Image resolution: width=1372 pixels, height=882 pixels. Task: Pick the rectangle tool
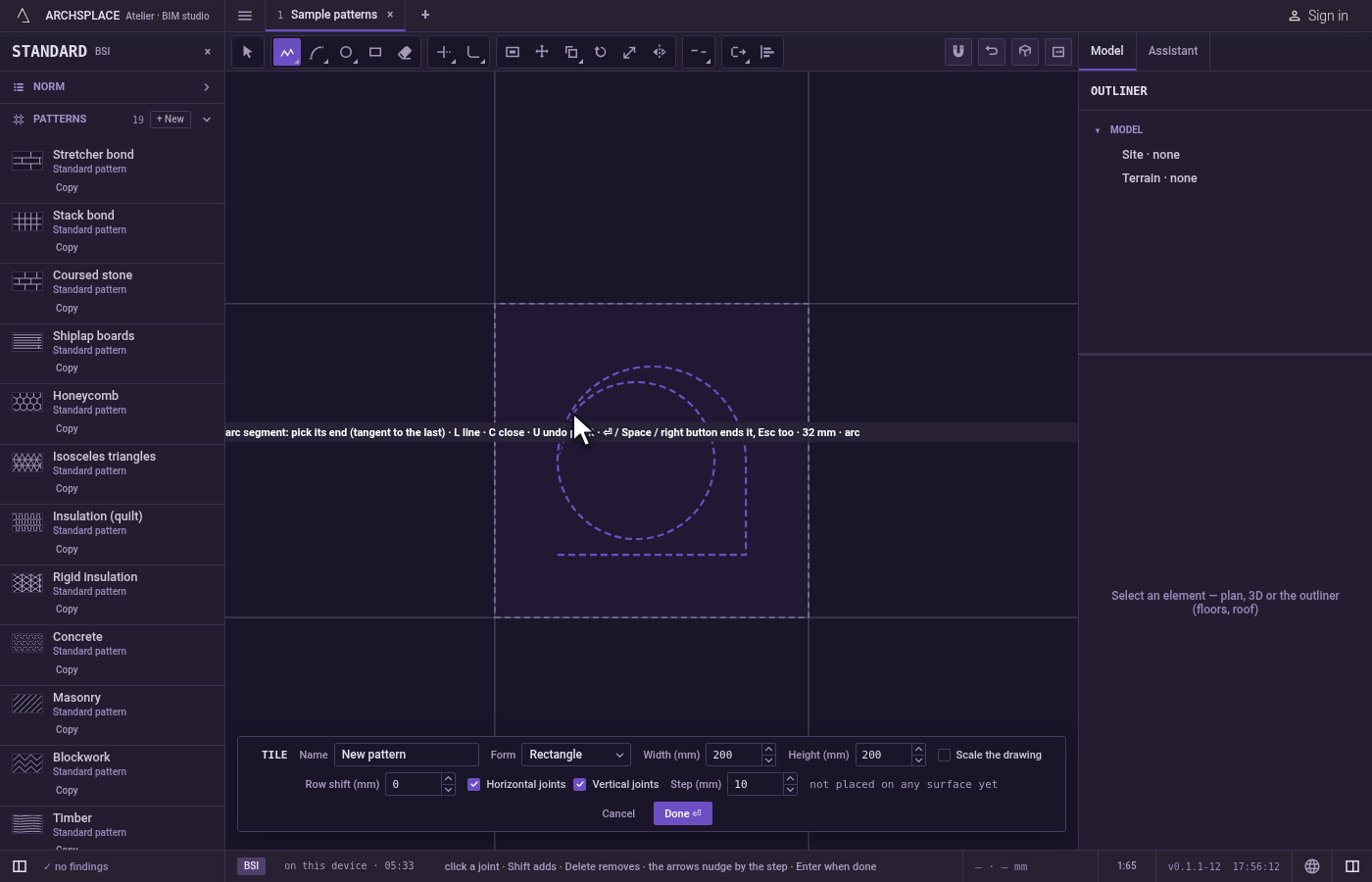pos(375,53)
